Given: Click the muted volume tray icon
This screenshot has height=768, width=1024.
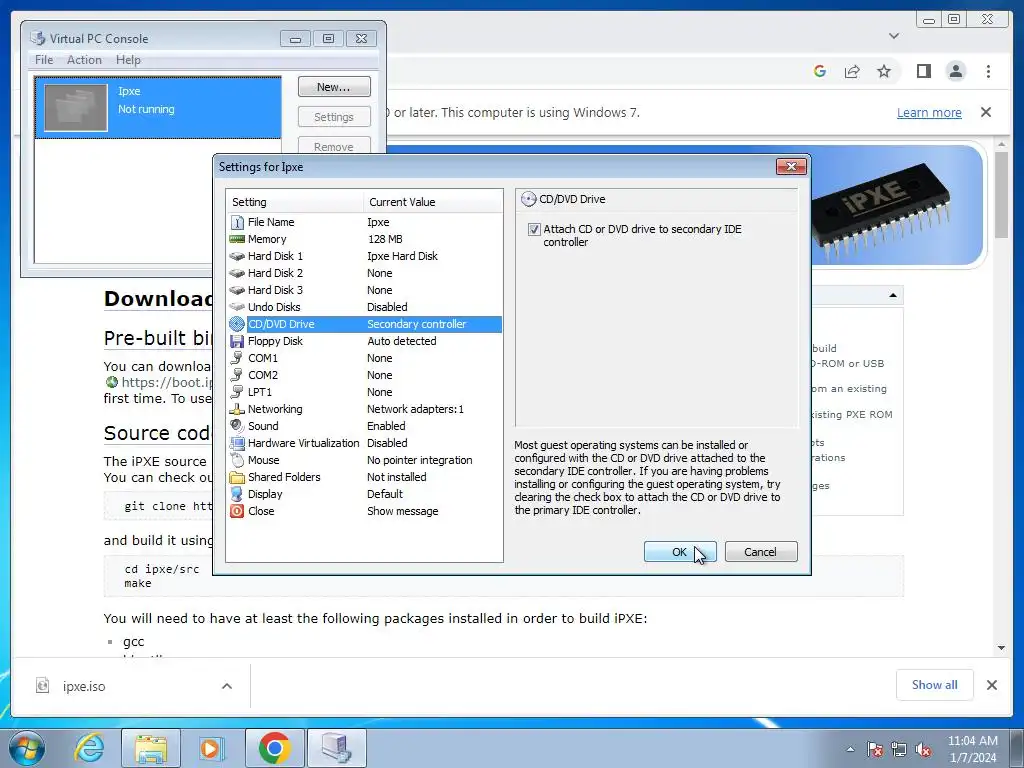Looking at the screenshot, I should coord(923,750).
